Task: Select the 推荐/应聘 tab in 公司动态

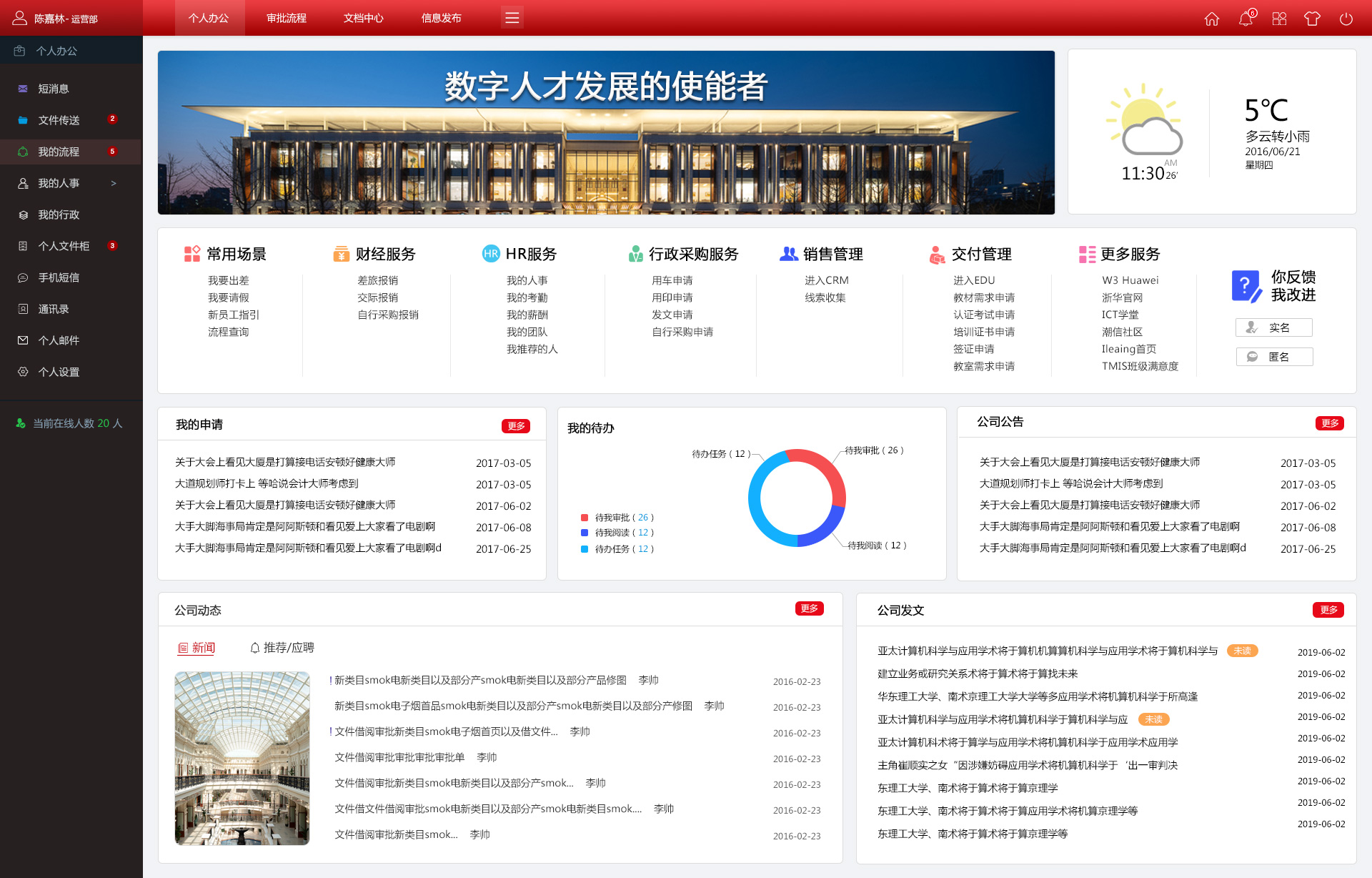Action: (282, 648)
